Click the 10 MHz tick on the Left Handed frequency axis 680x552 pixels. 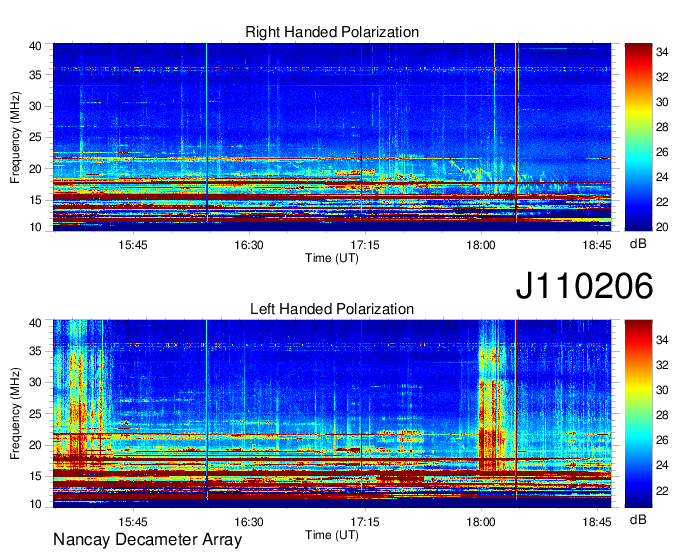[35, 504]
